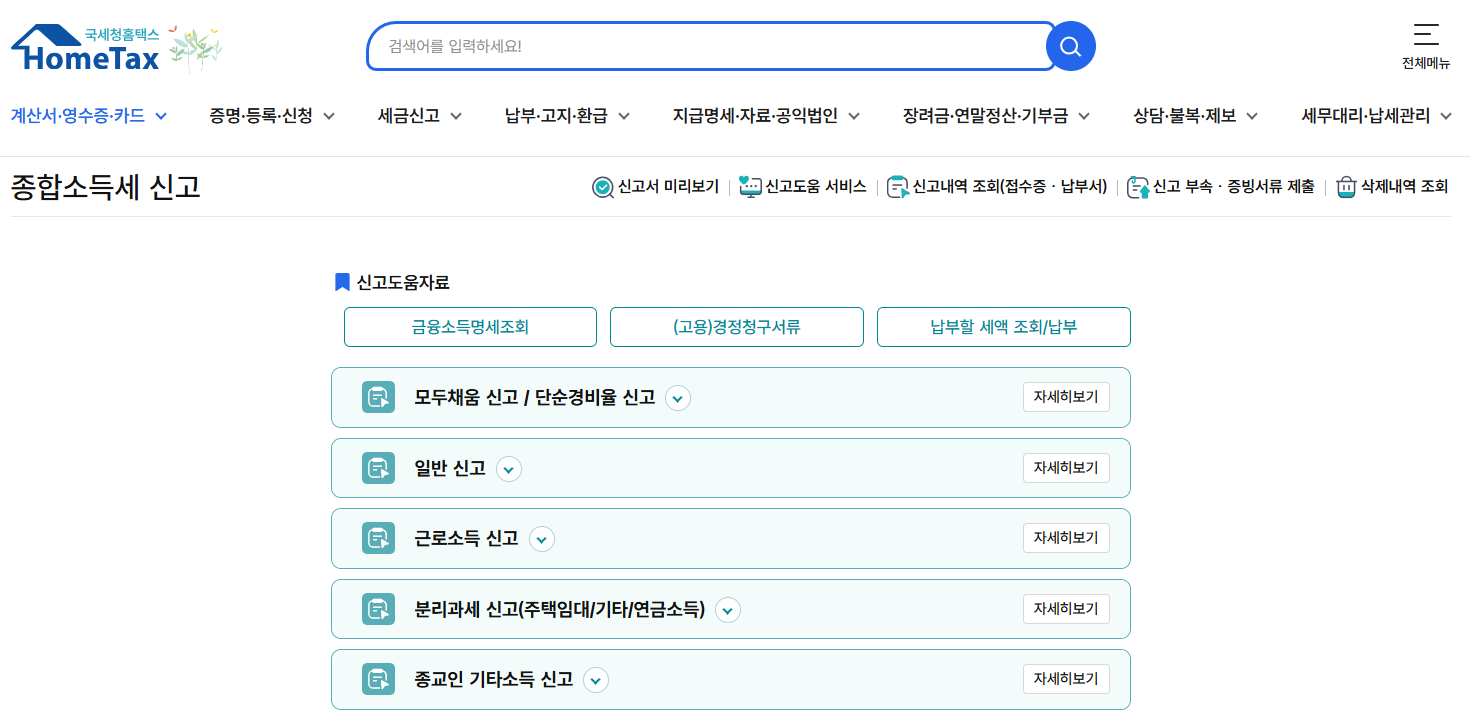The image size is (1470, 723).
Task: Click 자세히보기 for 분리과세 신고
Action: tap(1066, 609)
